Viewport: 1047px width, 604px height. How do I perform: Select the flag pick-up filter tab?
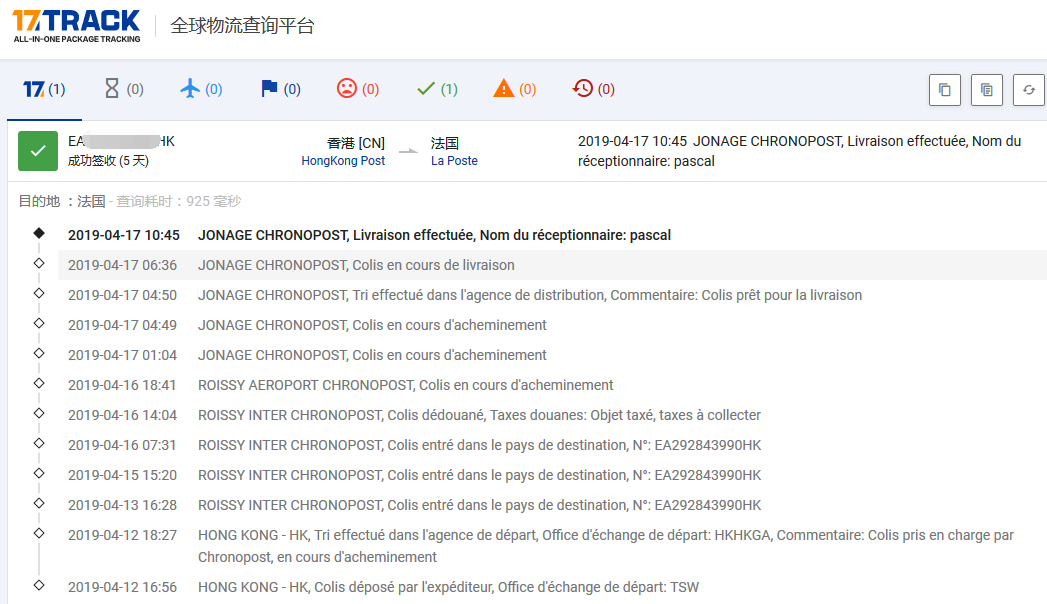coord(280,89)
